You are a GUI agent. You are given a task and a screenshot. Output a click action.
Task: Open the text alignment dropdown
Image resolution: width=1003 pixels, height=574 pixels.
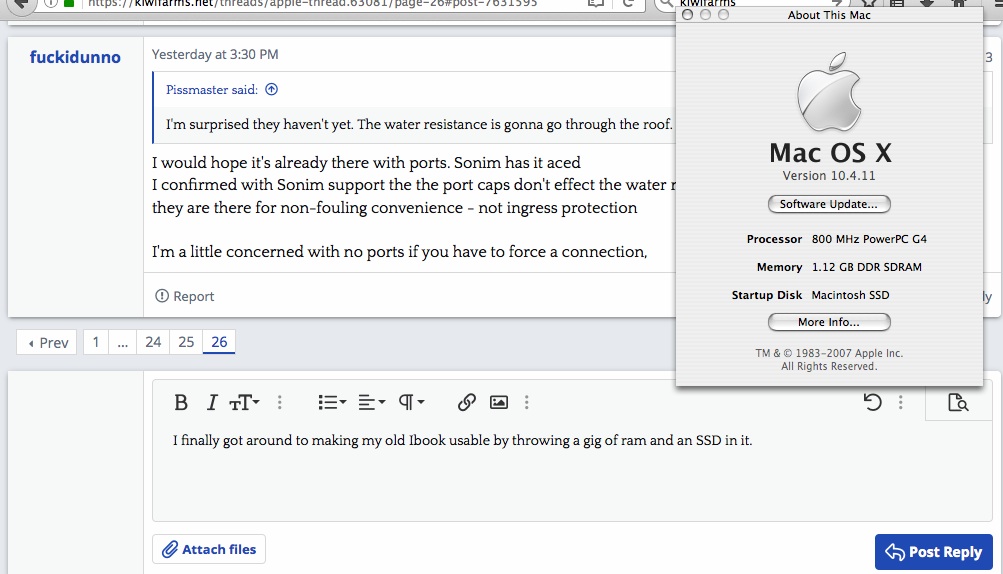click(372, 403)
